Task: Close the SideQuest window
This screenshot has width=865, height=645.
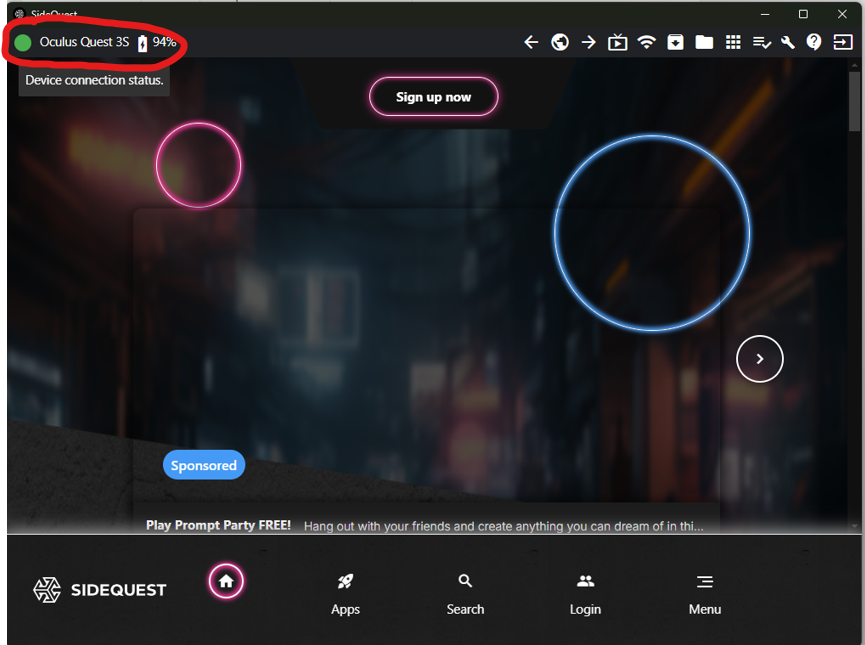Action: [x=842, y=14]
